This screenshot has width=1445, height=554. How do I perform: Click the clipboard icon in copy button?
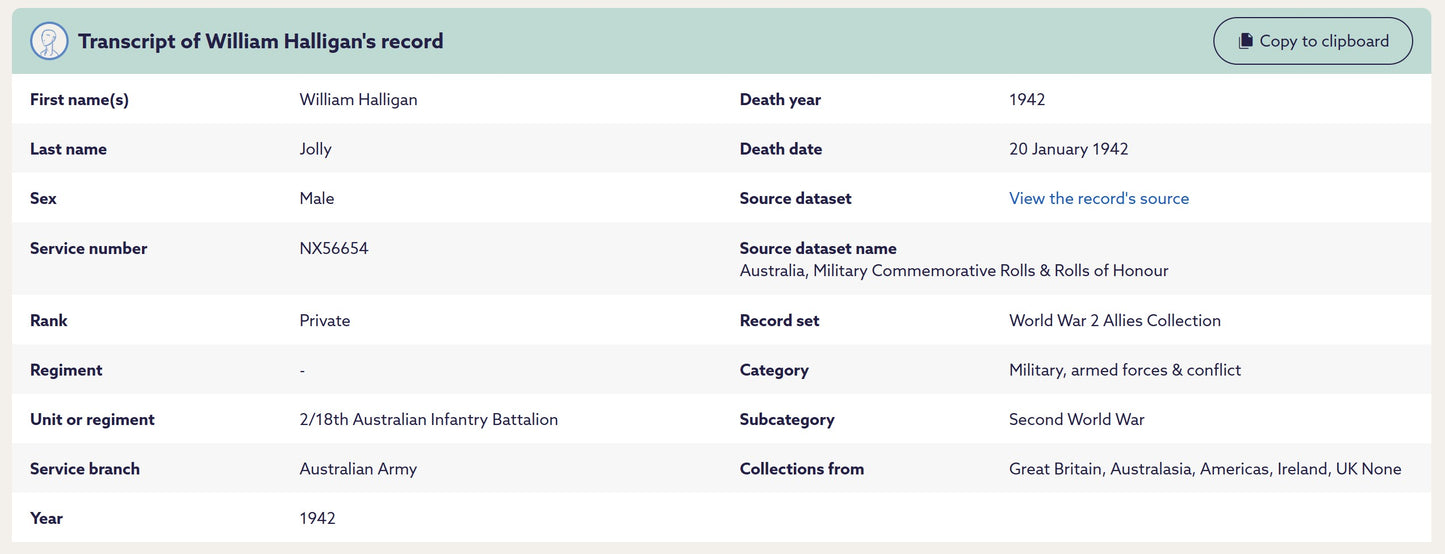coord(1245,41)
